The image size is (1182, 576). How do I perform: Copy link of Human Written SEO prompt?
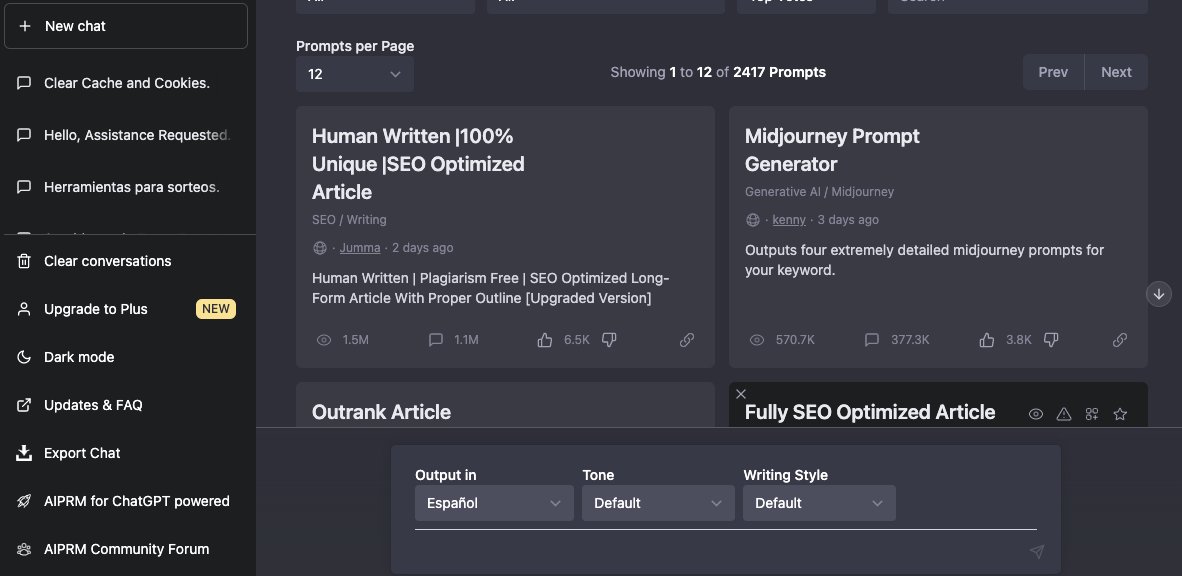(x=687, y=340)
